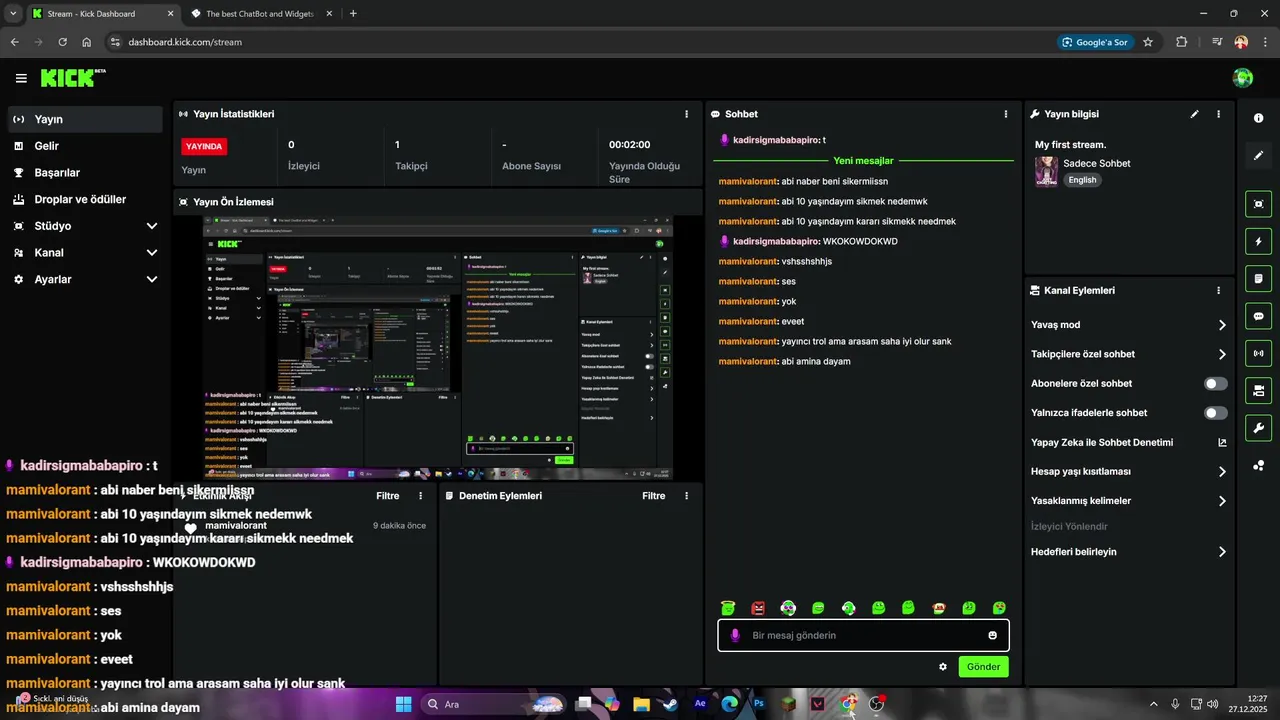This screenshot has height=720, width=1280.
Task: Toggle the chat bubble widget icon in right sidebar
Action: click(x=1258, y=316)
